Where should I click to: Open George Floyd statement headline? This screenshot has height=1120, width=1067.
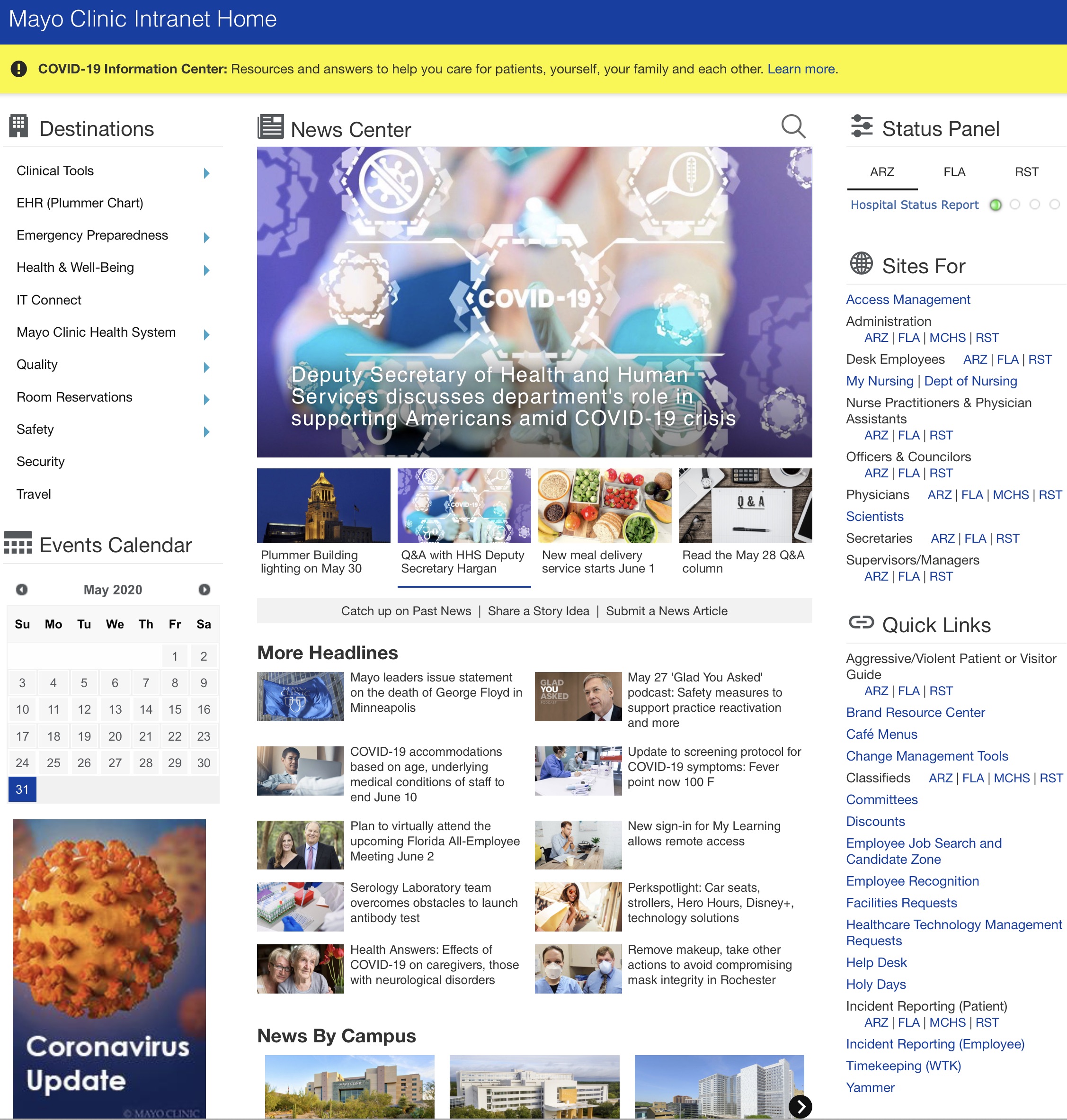(x=436, y=693)
